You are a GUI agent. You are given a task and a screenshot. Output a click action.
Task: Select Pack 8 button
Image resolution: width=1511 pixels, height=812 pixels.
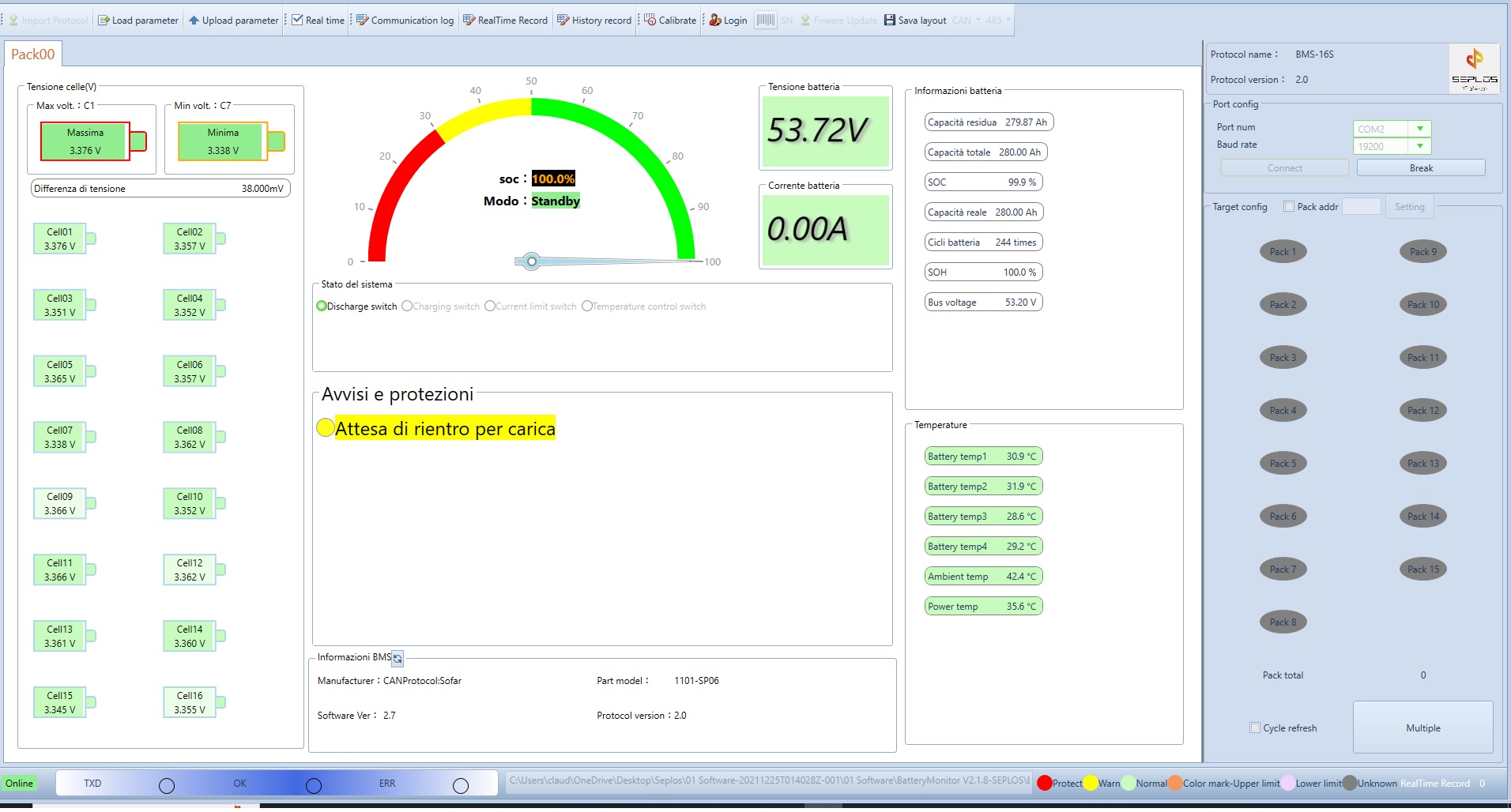tap(1283, 622)
